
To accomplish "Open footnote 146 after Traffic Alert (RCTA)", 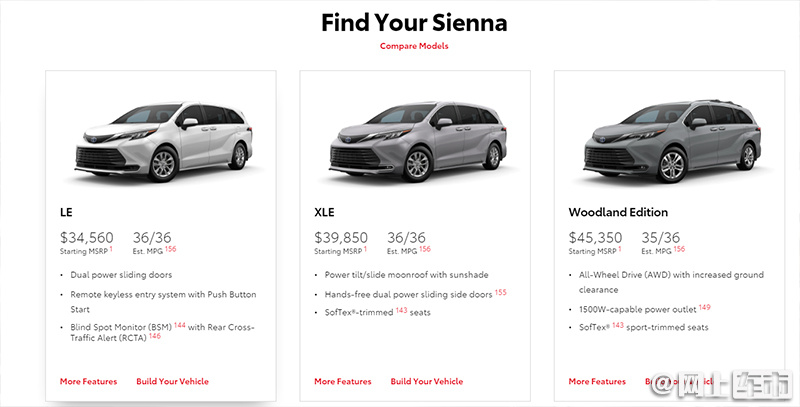I will coord(155,336).
